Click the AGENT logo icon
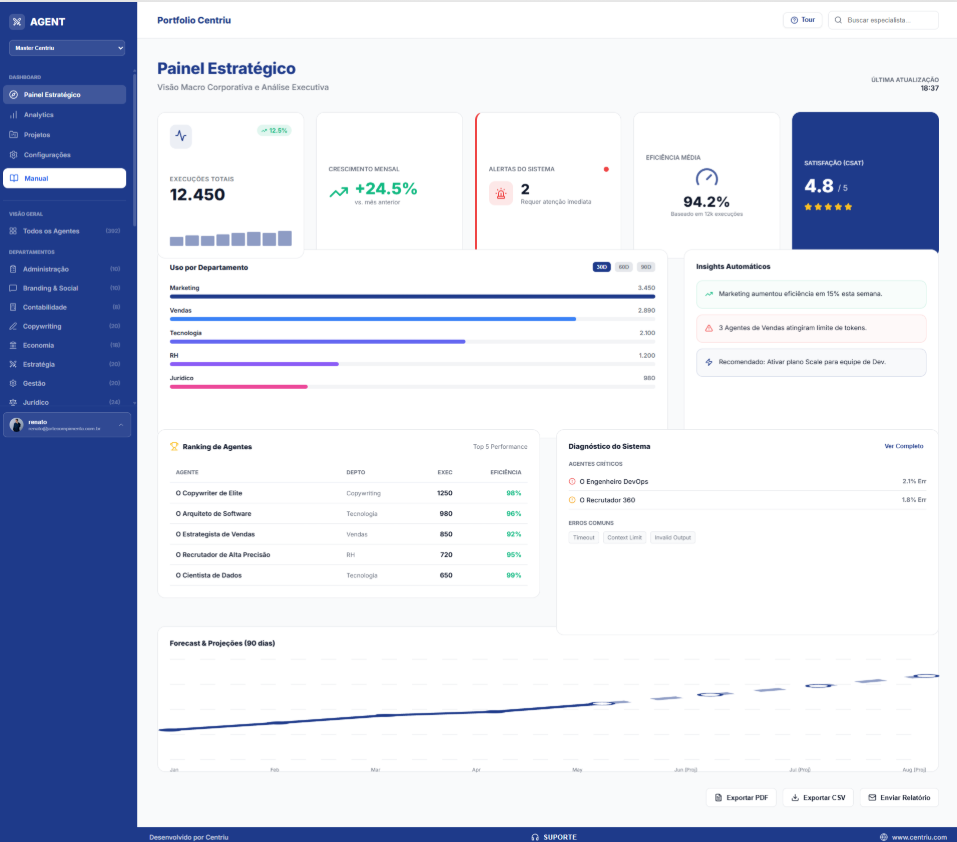Screen dimensions: 957x842 17,22
